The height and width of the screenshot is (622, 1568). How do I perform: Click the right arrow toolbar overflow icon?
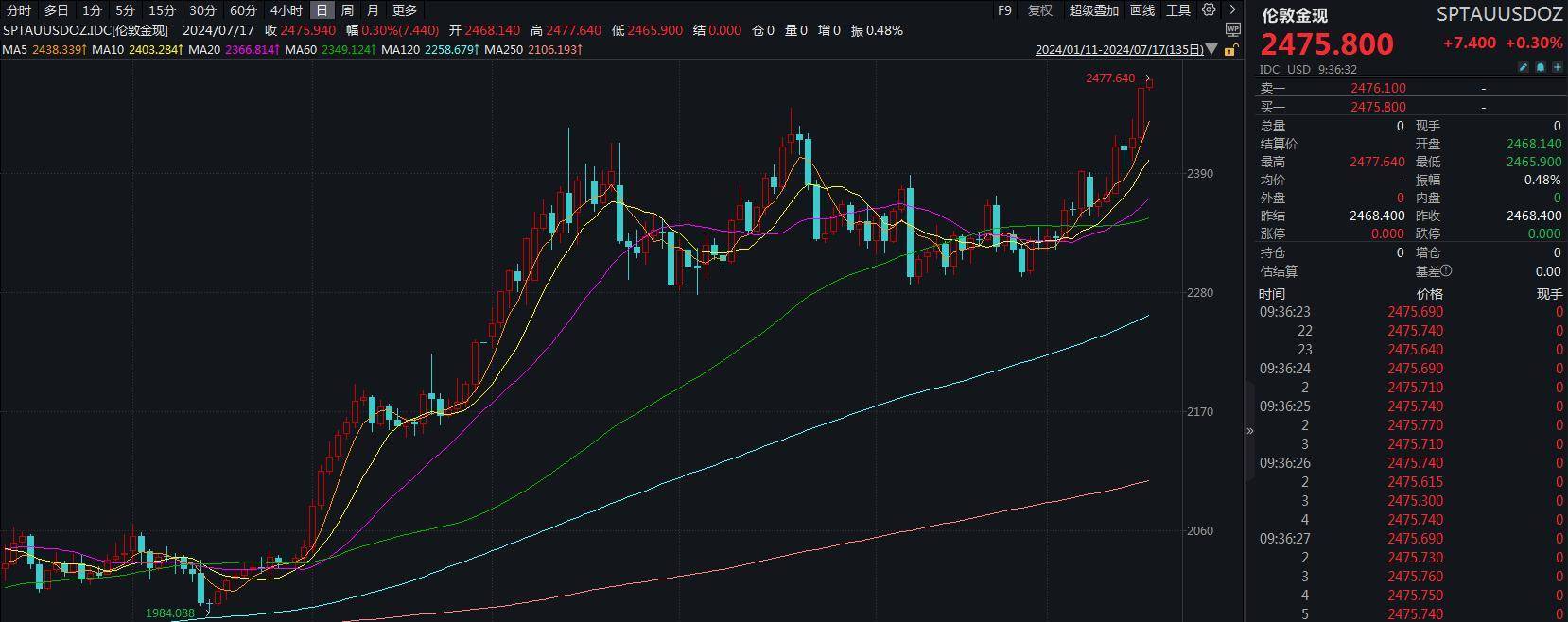tap(1231, 10)
